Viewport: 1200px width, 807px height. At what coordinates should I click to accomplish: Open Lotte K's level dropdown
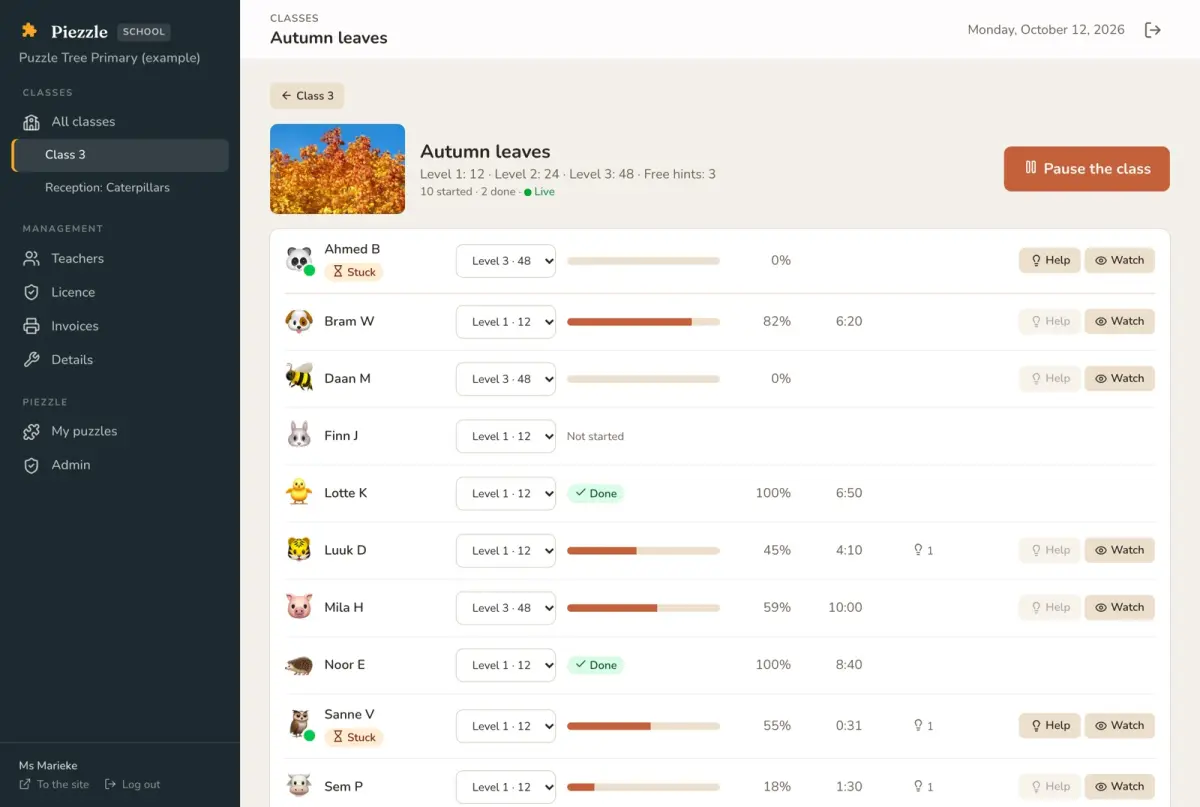point(506,493)
